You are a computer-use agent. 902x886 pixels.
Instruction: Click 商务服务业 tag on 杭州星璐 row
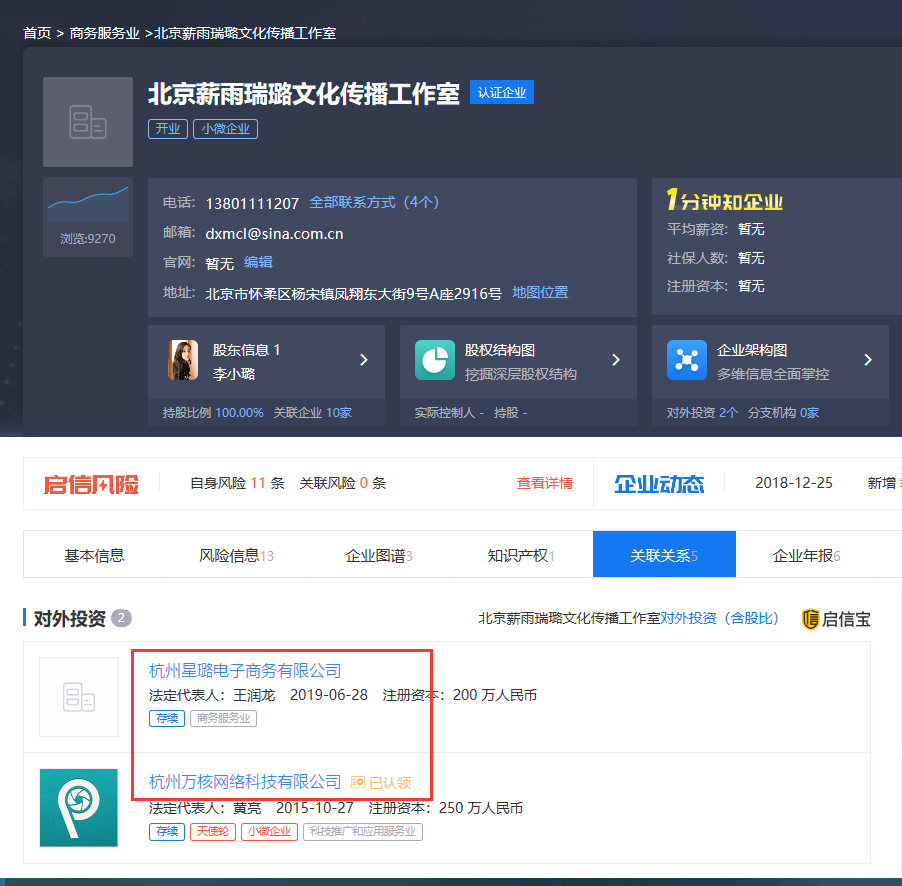tap(223, 719)
